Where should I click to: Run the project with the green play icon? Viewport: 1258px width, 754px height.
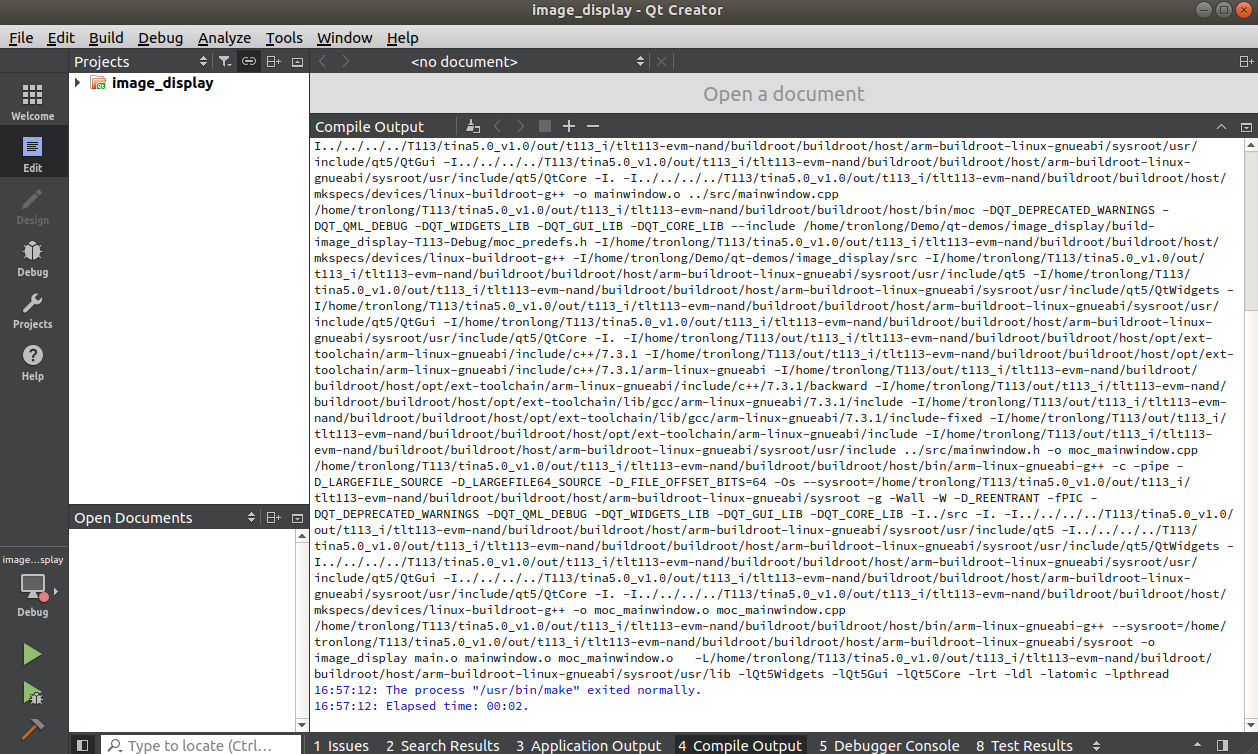(x=32, y=653)
